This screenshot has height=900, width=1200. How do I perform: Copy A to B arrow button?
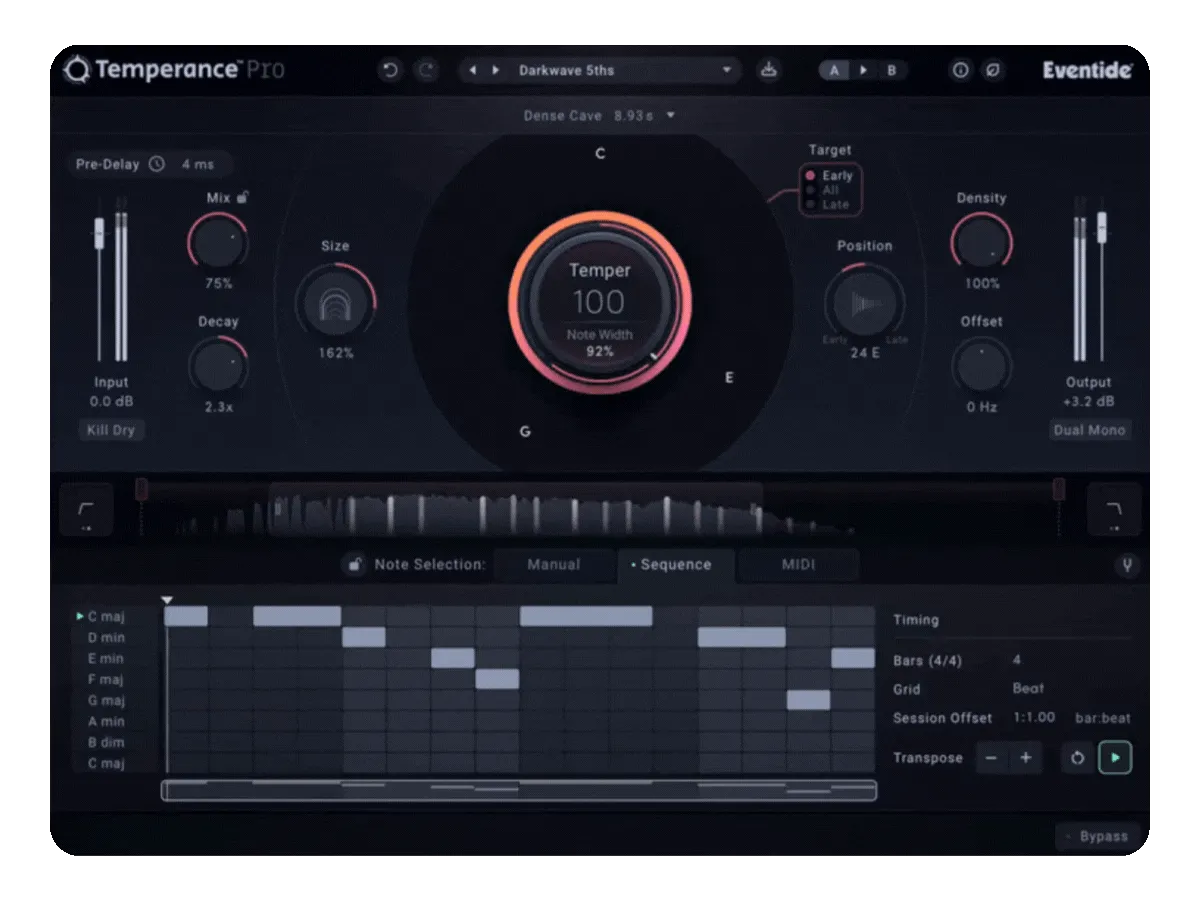(x=863, y=71)
